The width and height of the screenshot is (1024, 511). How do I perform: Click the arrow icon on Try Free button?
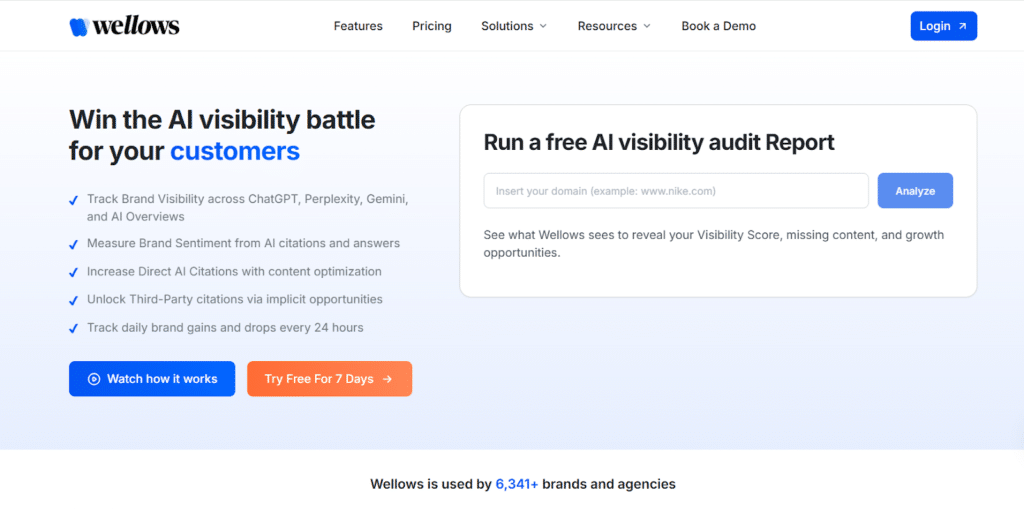point(388,379)
